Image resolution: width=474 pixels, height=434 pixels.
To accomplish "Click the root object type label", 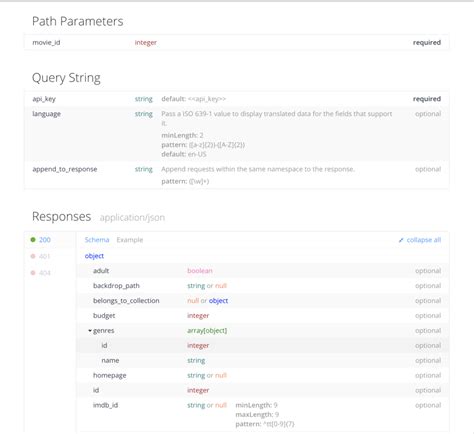I will tap(94, 256).
